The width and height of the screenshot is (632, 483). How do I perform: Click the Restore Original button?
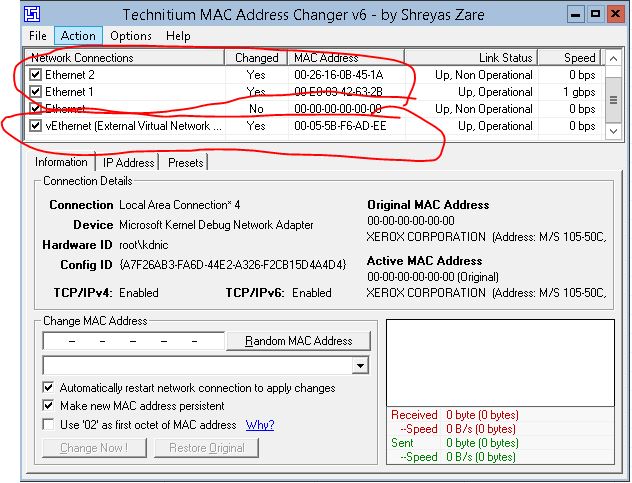206,448
